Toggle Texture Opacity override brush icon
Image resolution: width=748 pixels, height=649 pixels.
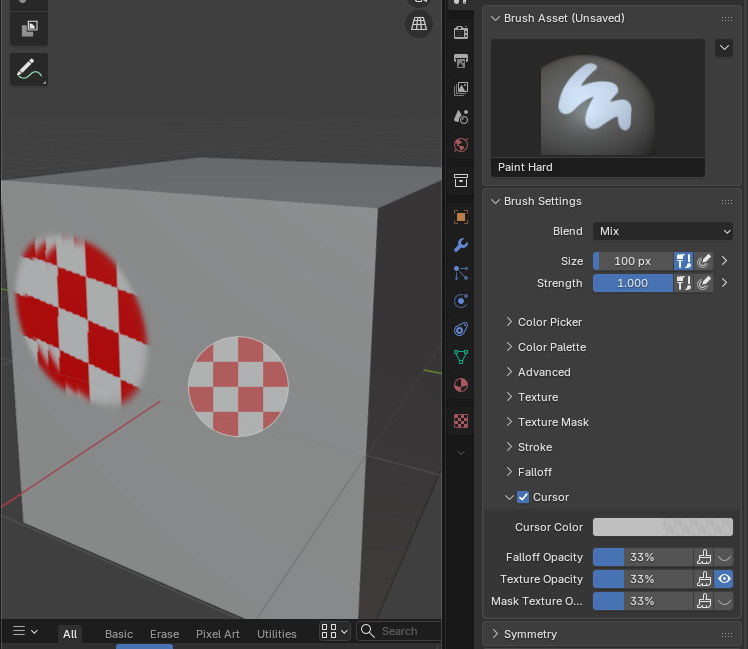click(x=704, y=579)
